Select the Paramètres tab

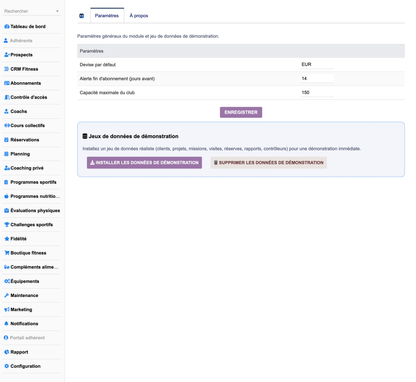tap(107, 16)
